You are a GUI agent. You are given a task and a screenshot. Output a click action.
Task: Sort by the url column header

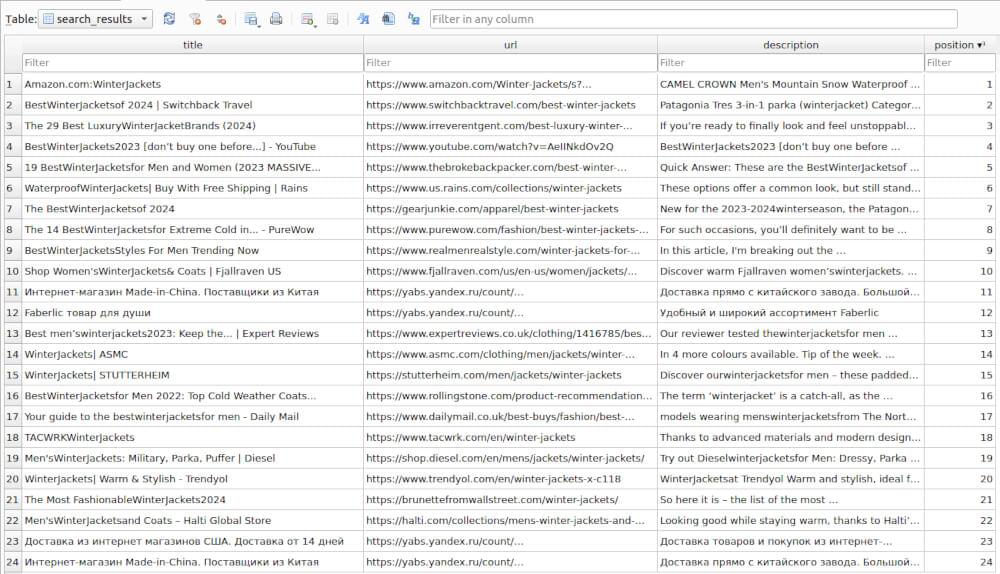510,45
